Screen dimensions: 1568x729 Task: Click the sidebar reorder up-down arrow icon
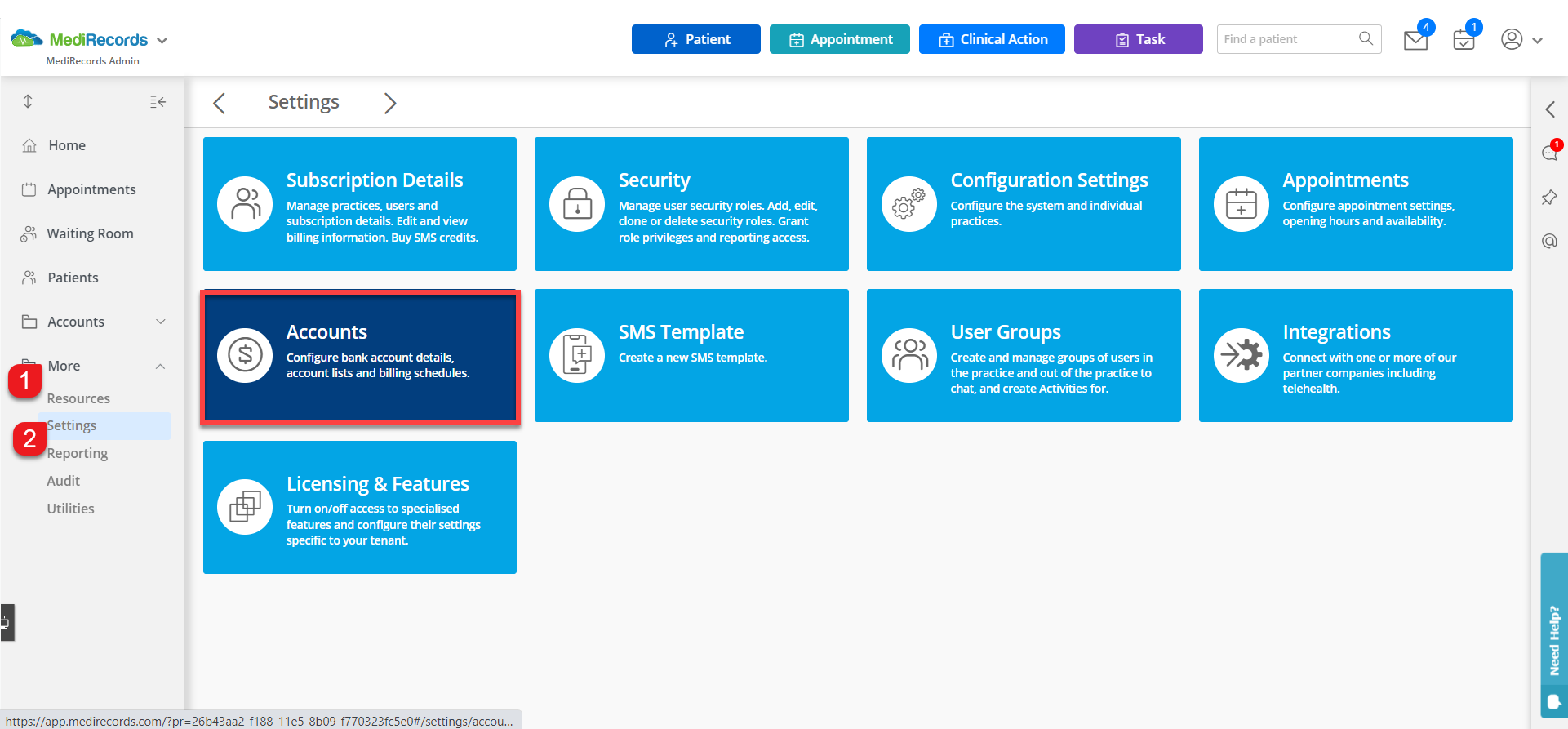coord(28,101)
